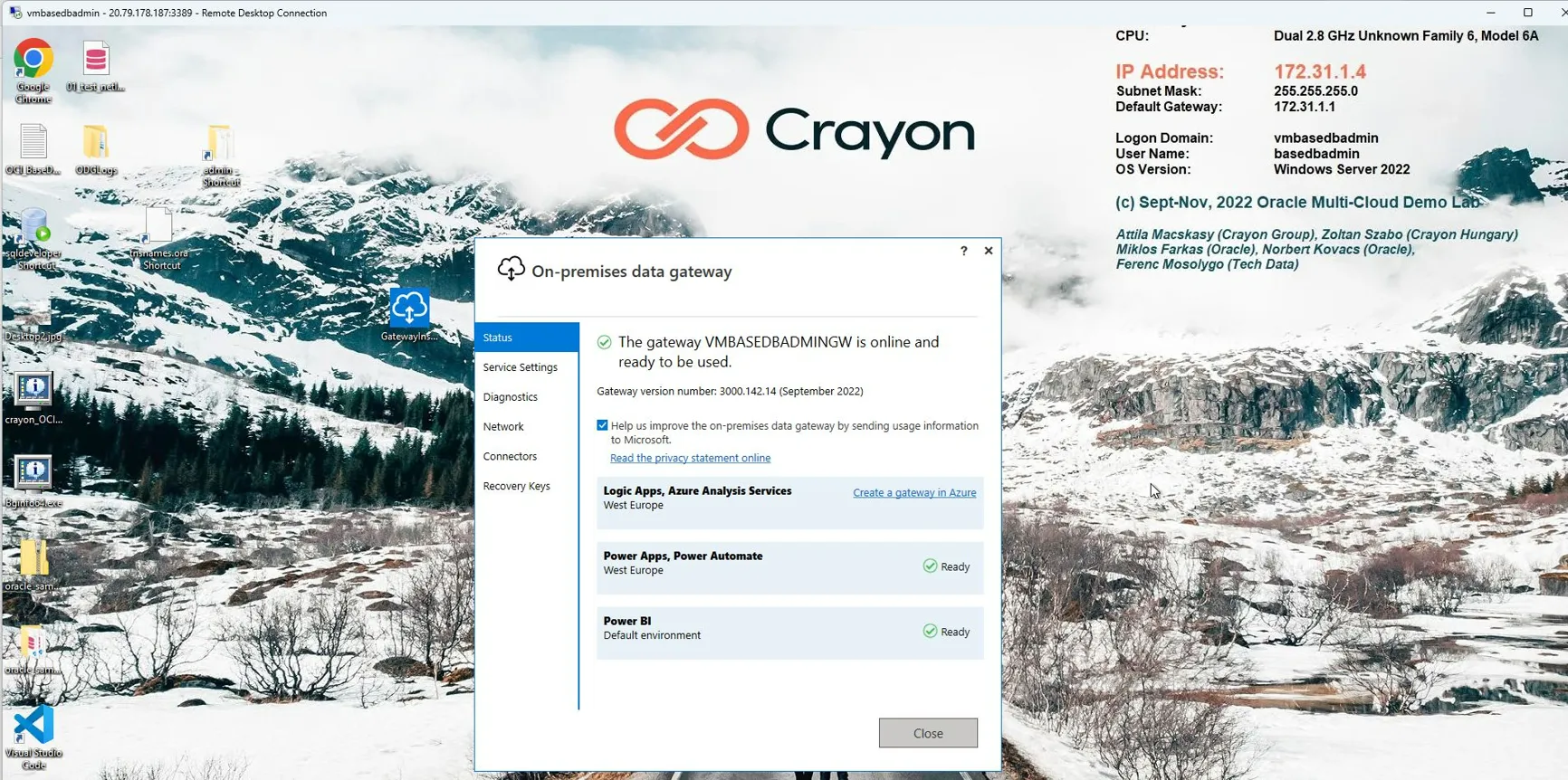Launch Visual Studio Code shortcut
This screenshot has height=780, width=1568.
click(33, 737)
